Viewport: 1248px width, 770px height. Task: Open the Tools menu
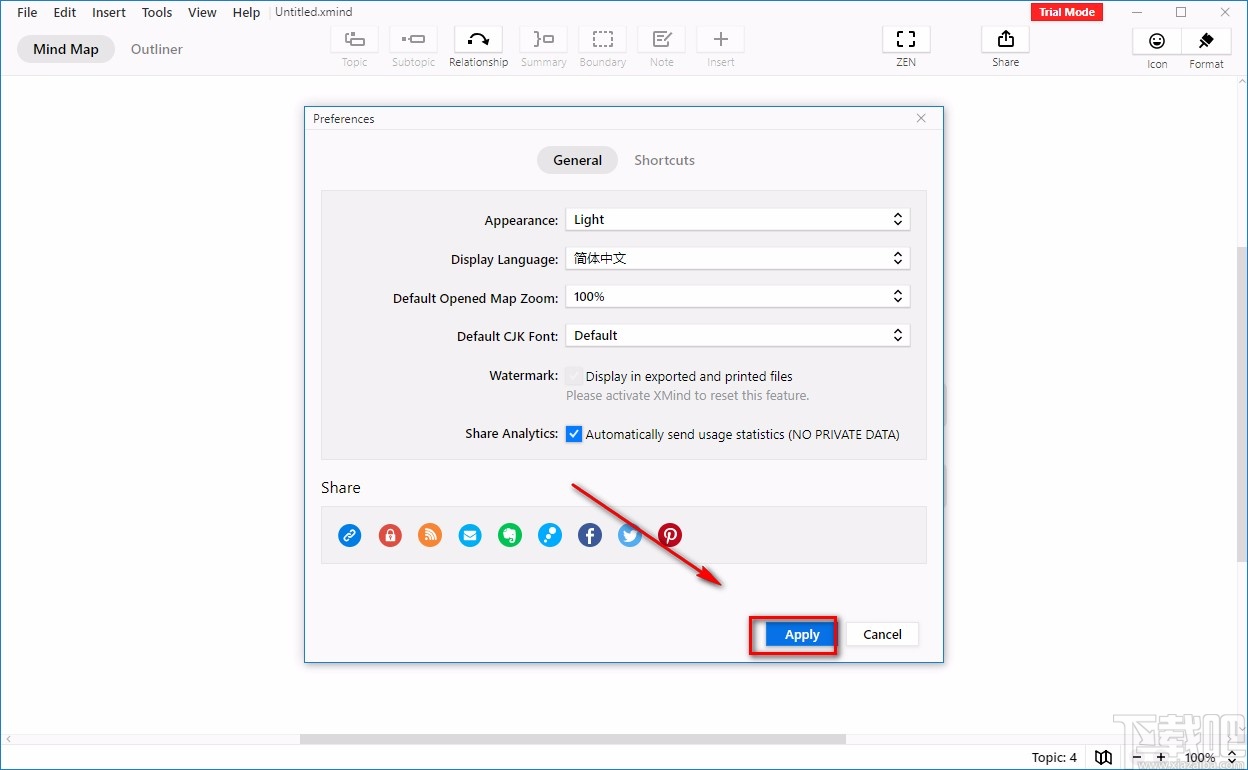(157, 12)
